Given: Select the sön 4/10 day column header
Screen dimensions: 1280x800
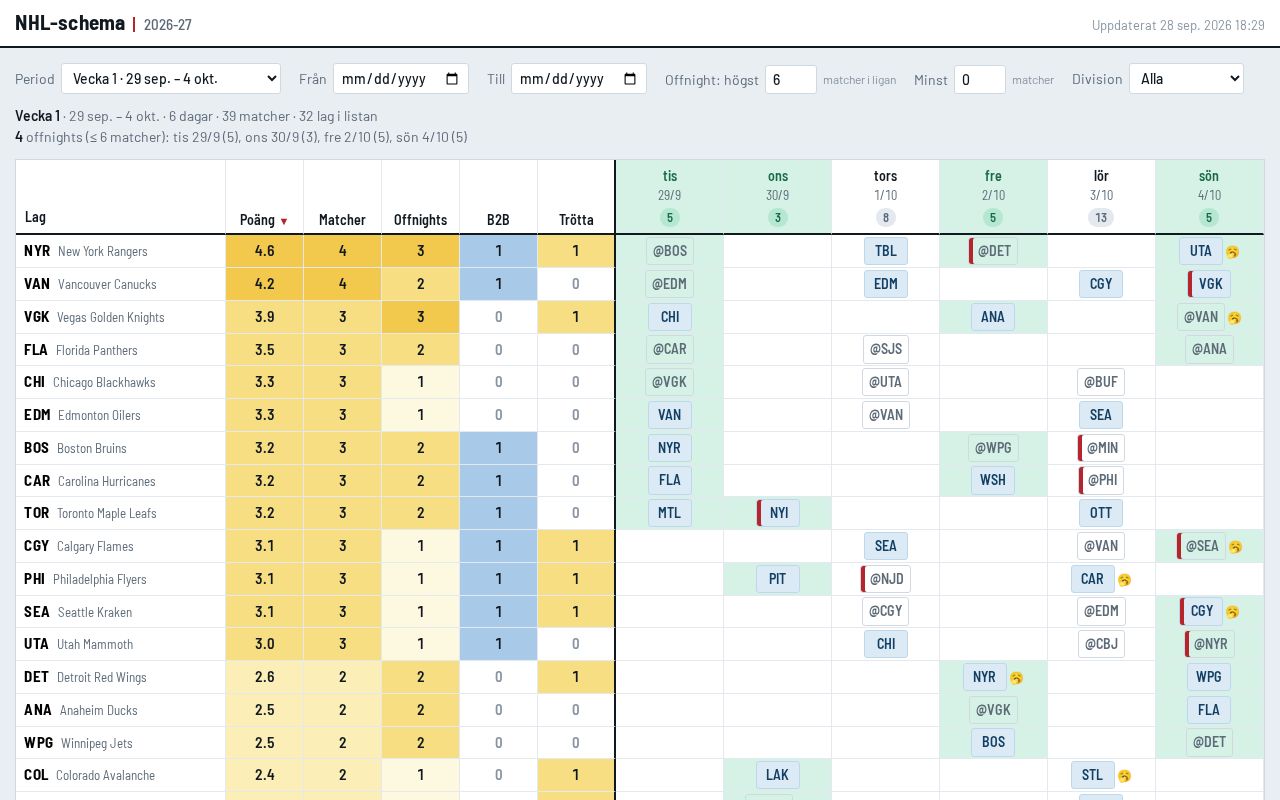Looking at the screenshot, I should pyautogui.click(x=1209, y=197).
